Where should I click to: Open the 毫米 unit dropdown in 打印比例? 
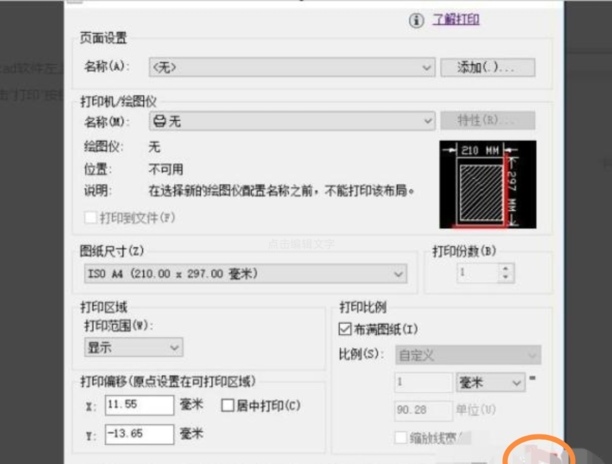point(490,382)
